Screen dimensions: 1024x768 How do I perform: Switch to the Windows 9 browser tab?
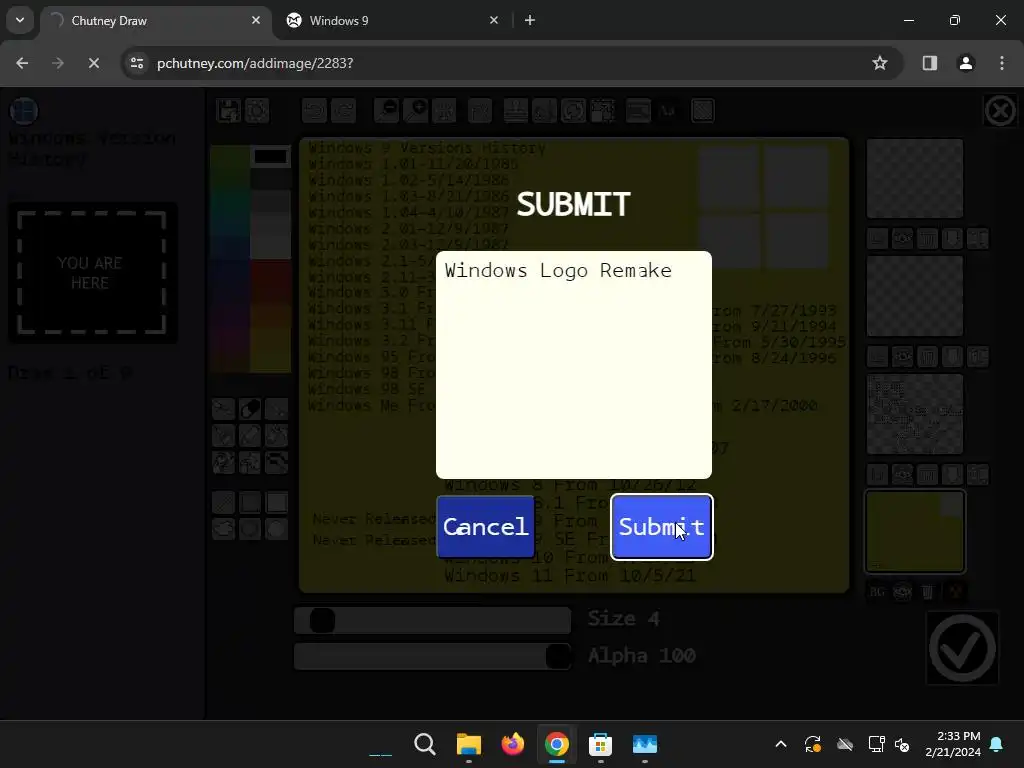pyautogui.click(x=392, y=21)
